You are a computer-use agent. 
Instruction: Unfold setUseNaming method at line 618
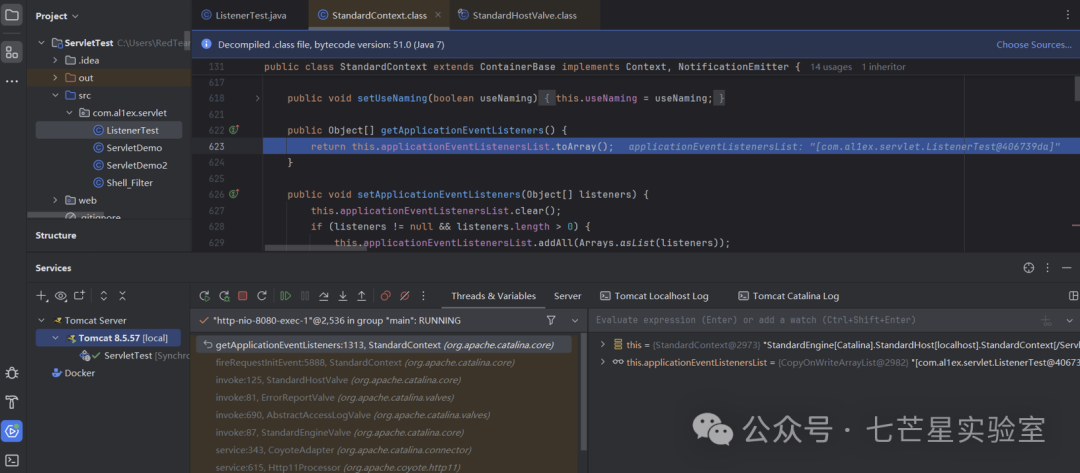pyautogui.click(x=258, y=98)
